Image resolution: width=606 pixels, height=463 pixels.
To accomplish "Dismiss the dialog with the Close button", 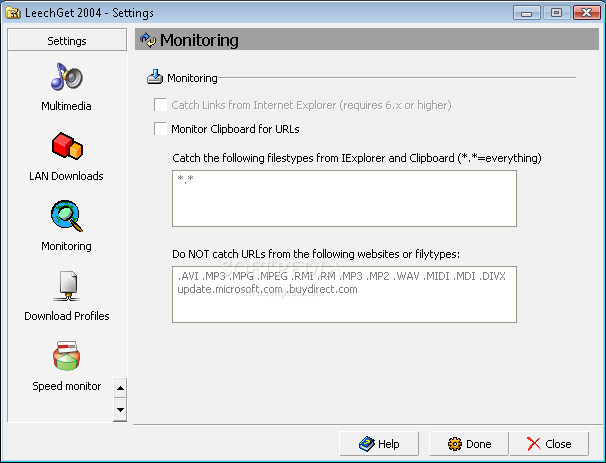I will click(549, 444).
